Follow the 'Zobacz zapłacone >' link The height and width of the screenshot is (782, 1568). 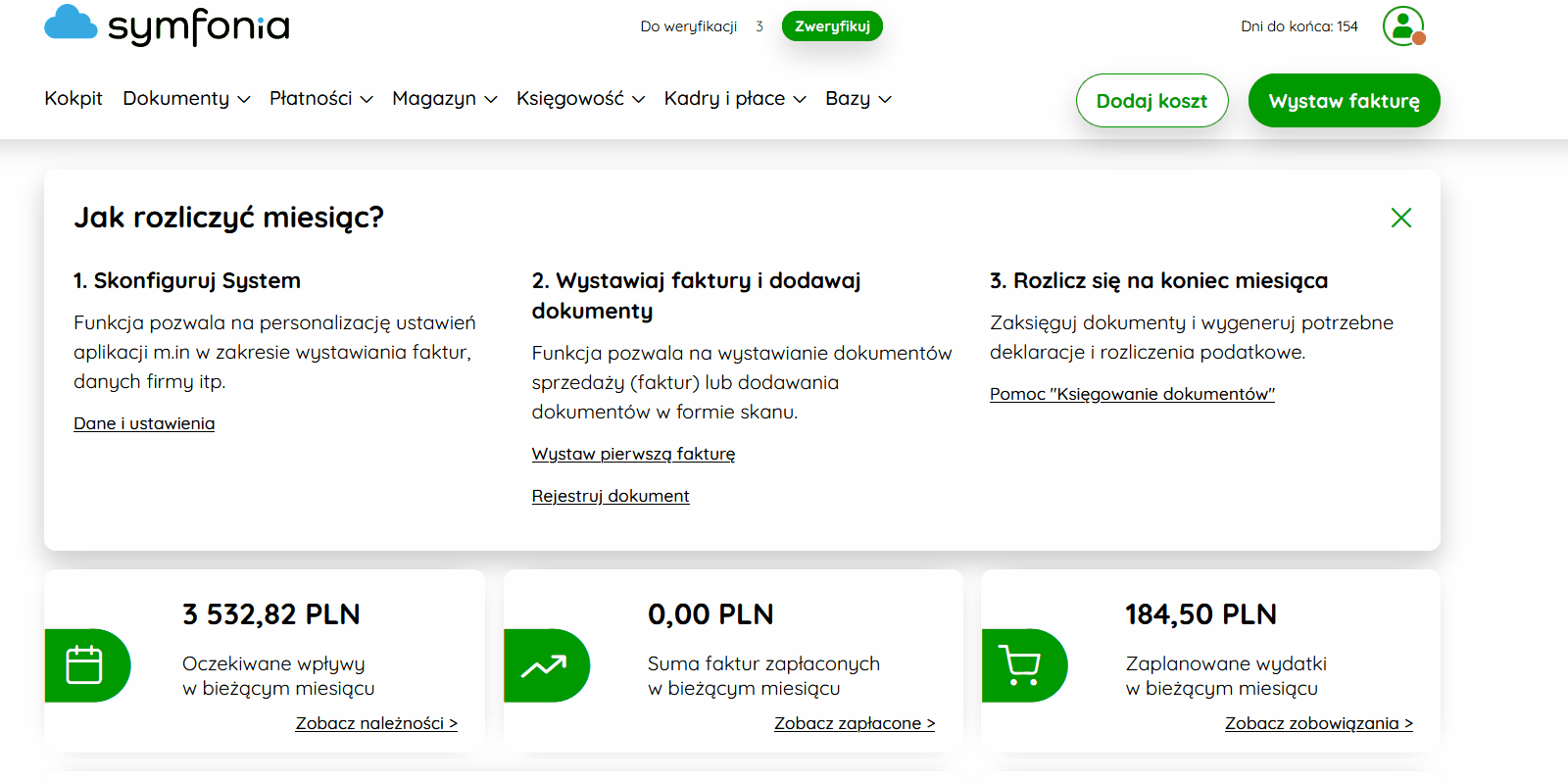point(855,723)
